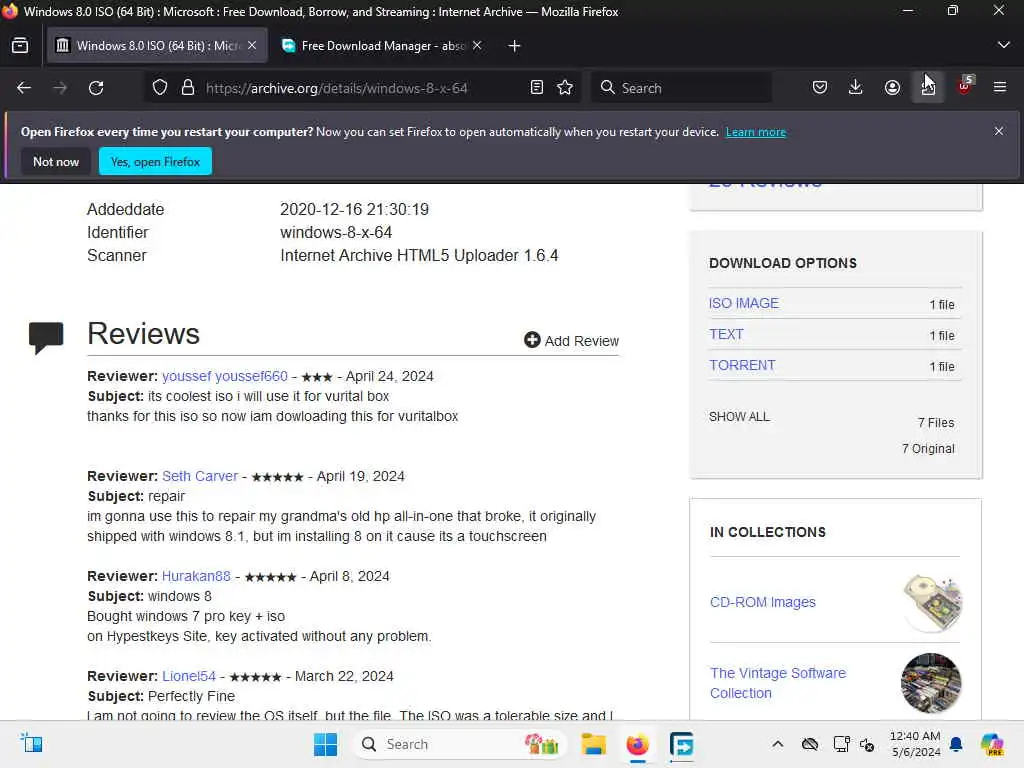Viewport: 1024px width, 768px height.
Task: Dismiss the Open Firefox notification bar
Action: tap(999, 131)
